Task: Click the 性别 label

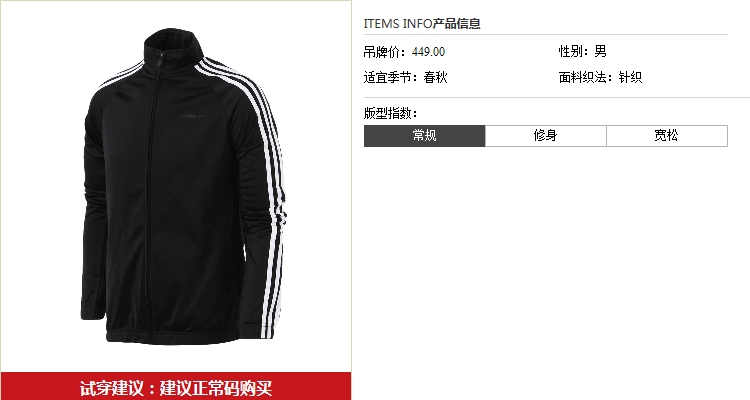Action: [x=571, y=51]
